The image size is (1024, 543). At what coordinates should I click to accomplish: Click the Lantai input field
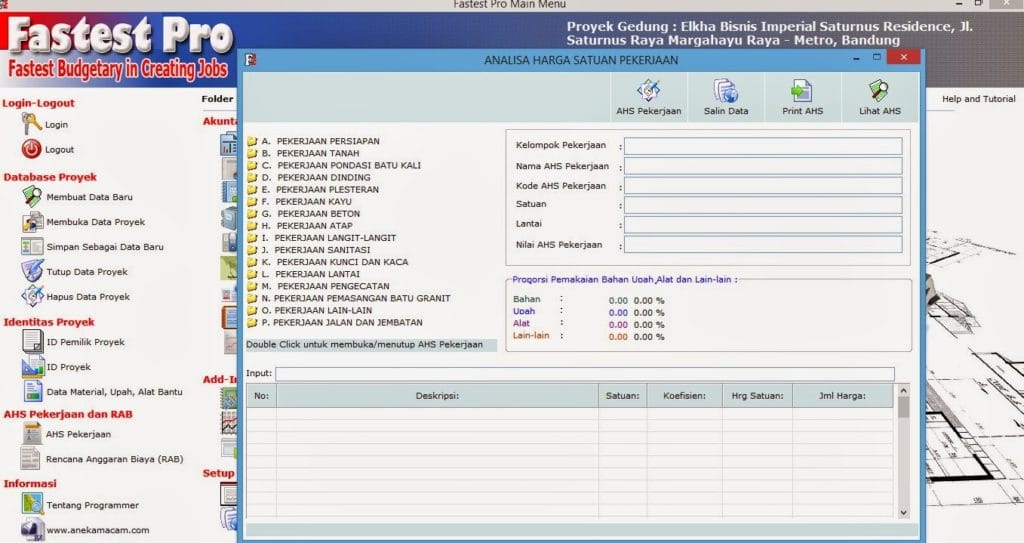click(x=763, y=225)
